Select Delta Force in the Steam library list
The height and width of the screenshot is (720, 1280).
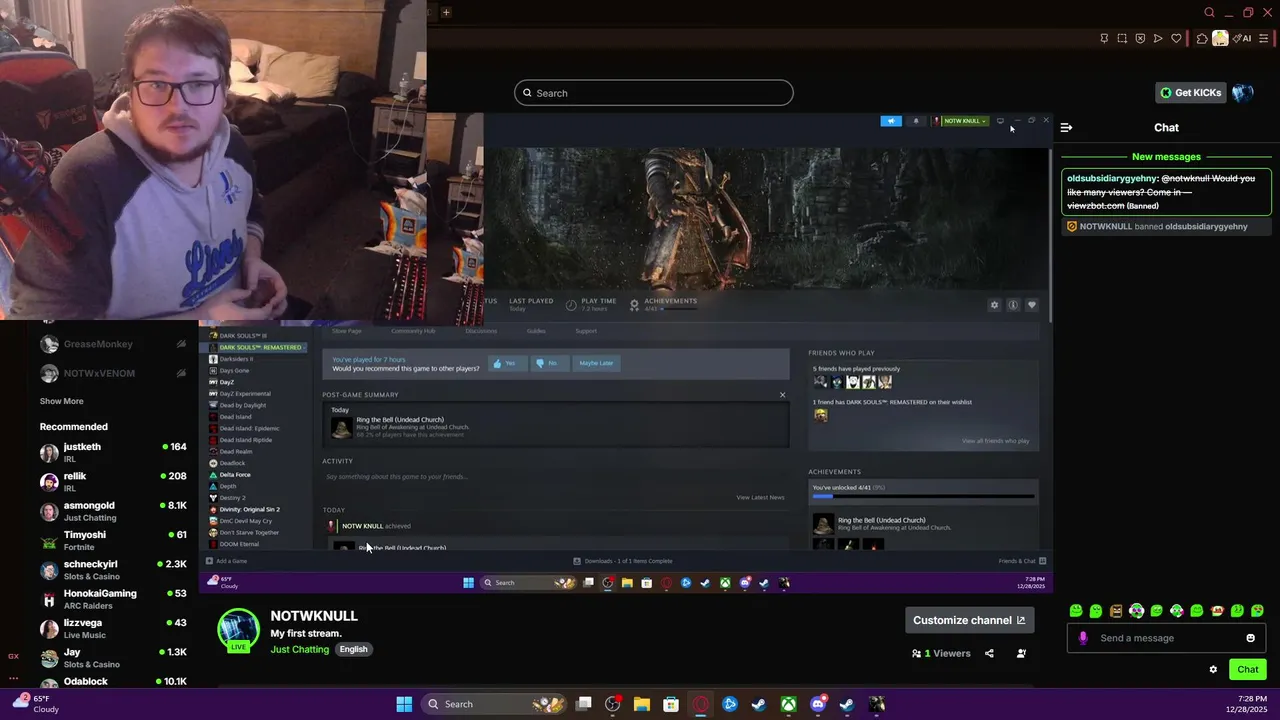tap(235, 474)
